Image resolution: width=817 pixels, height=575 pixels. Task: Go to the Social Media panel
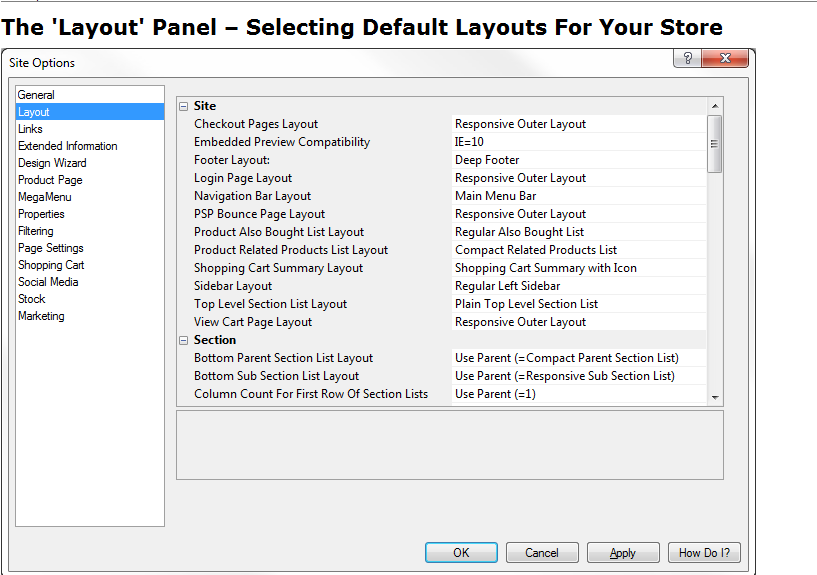coord(48,282)
